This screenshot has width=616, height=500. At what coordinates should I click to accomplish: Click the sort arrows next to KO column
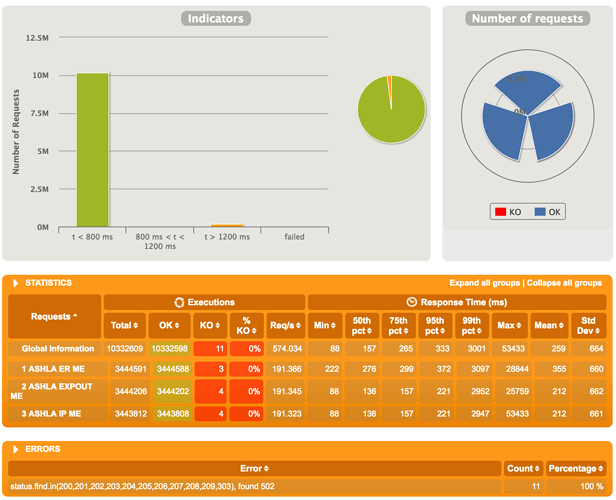[217, 325]
